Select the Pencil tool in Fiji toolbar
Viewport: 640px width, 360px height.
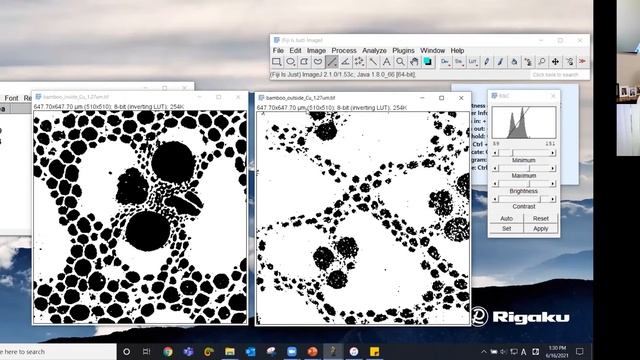[x=487, y=62]
